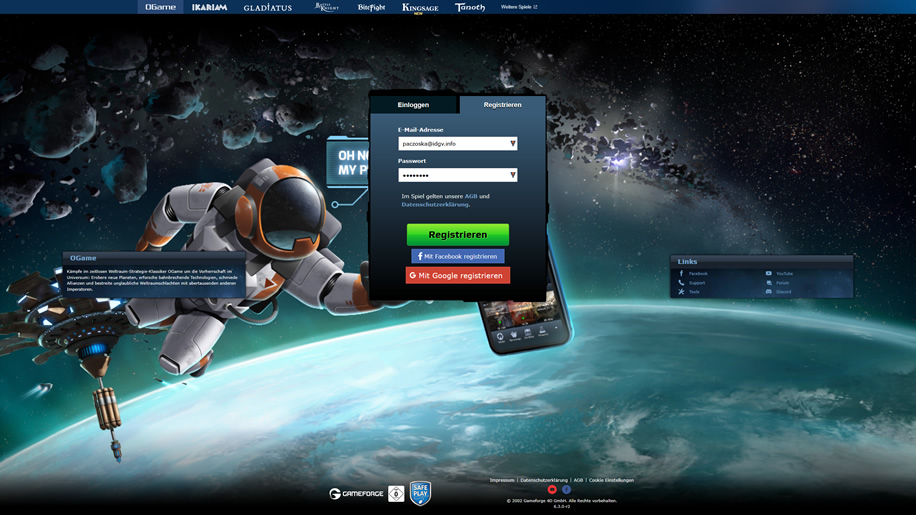
Task: Click the red YouTube footer icon
Action: tap(552, 489)
